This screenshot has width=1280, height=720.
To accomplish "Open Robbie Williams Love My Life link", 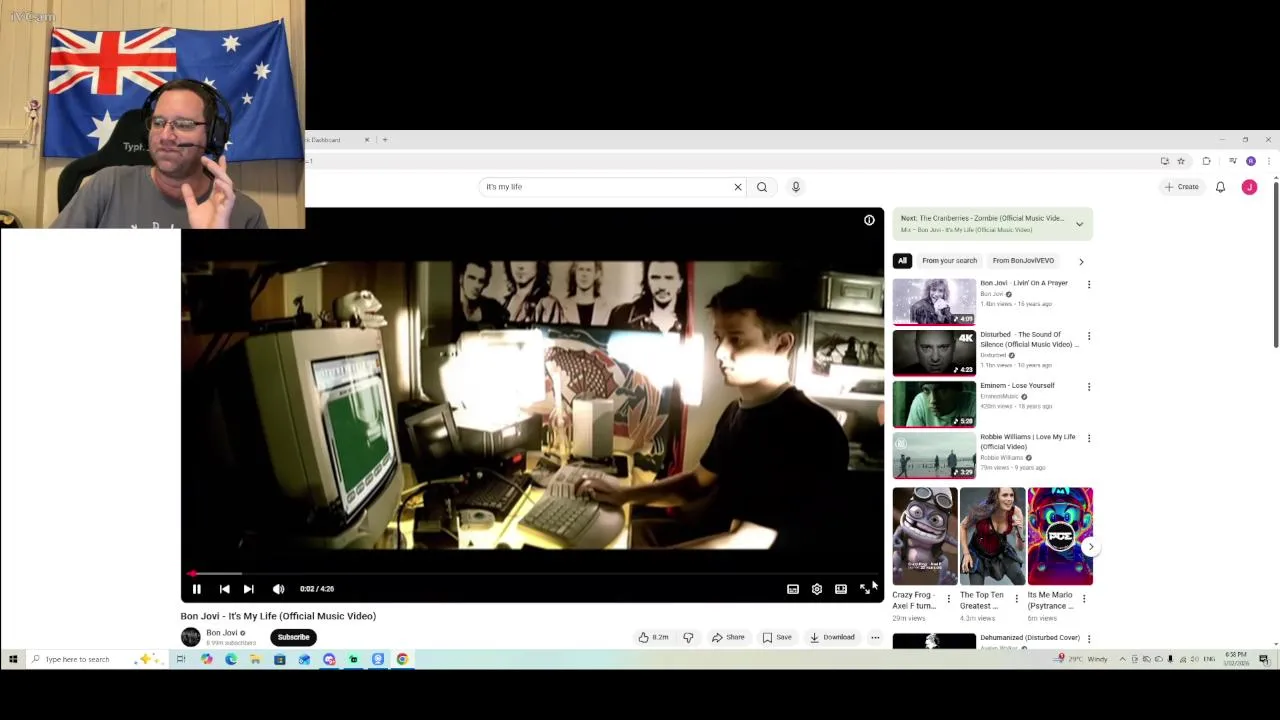I will [x=1028, y=441].
